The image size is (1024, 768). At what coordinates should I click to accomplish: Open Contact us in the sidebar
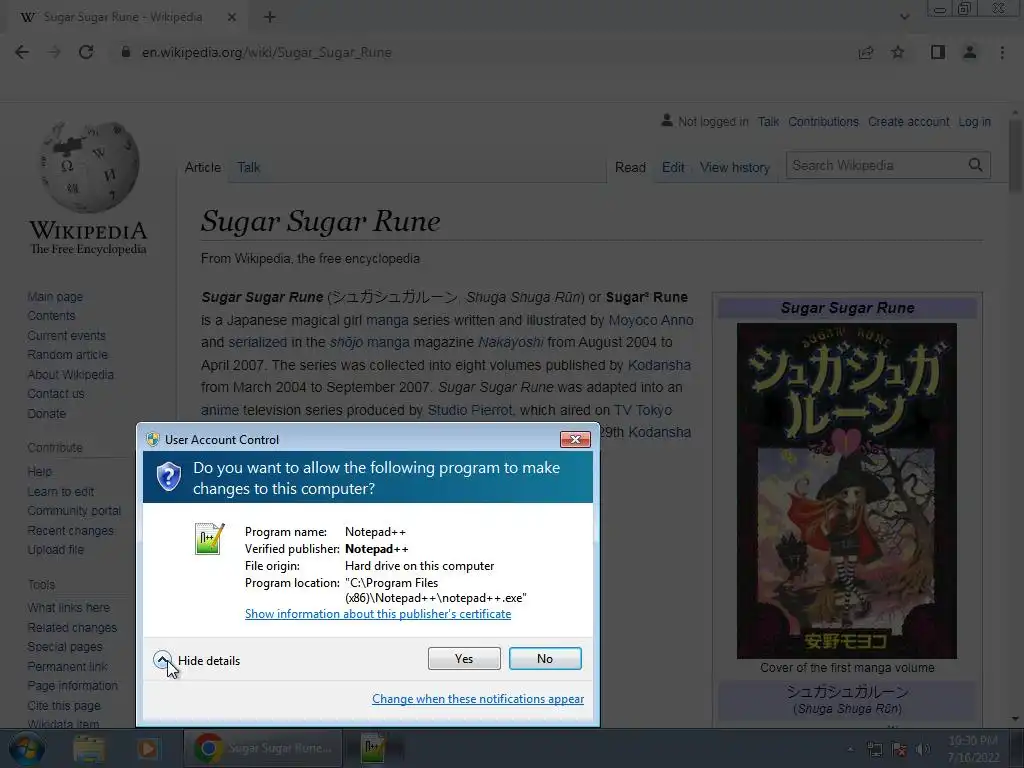(56, 394)
